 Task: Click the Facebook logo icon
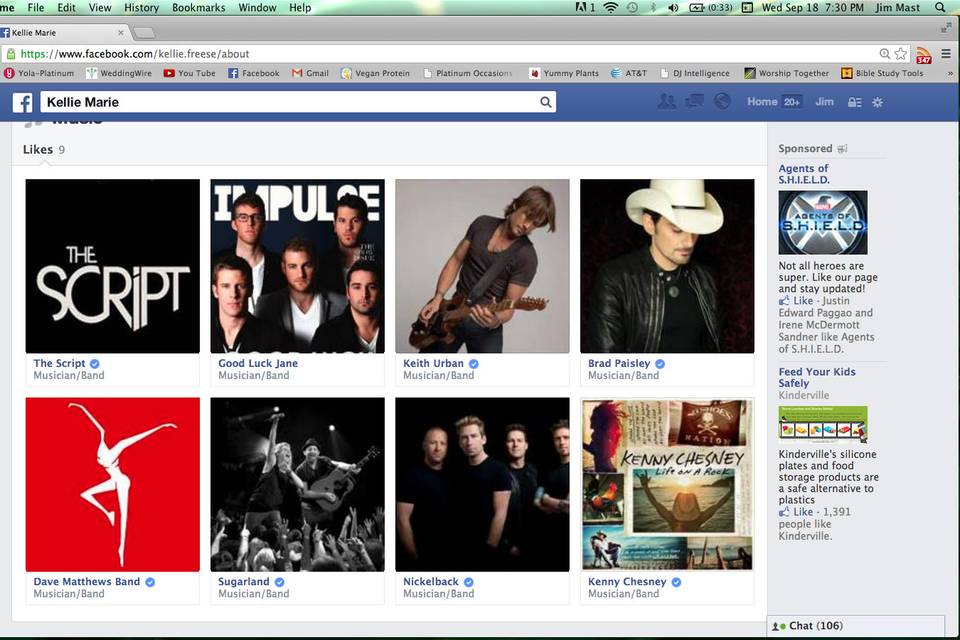[23, 102]
